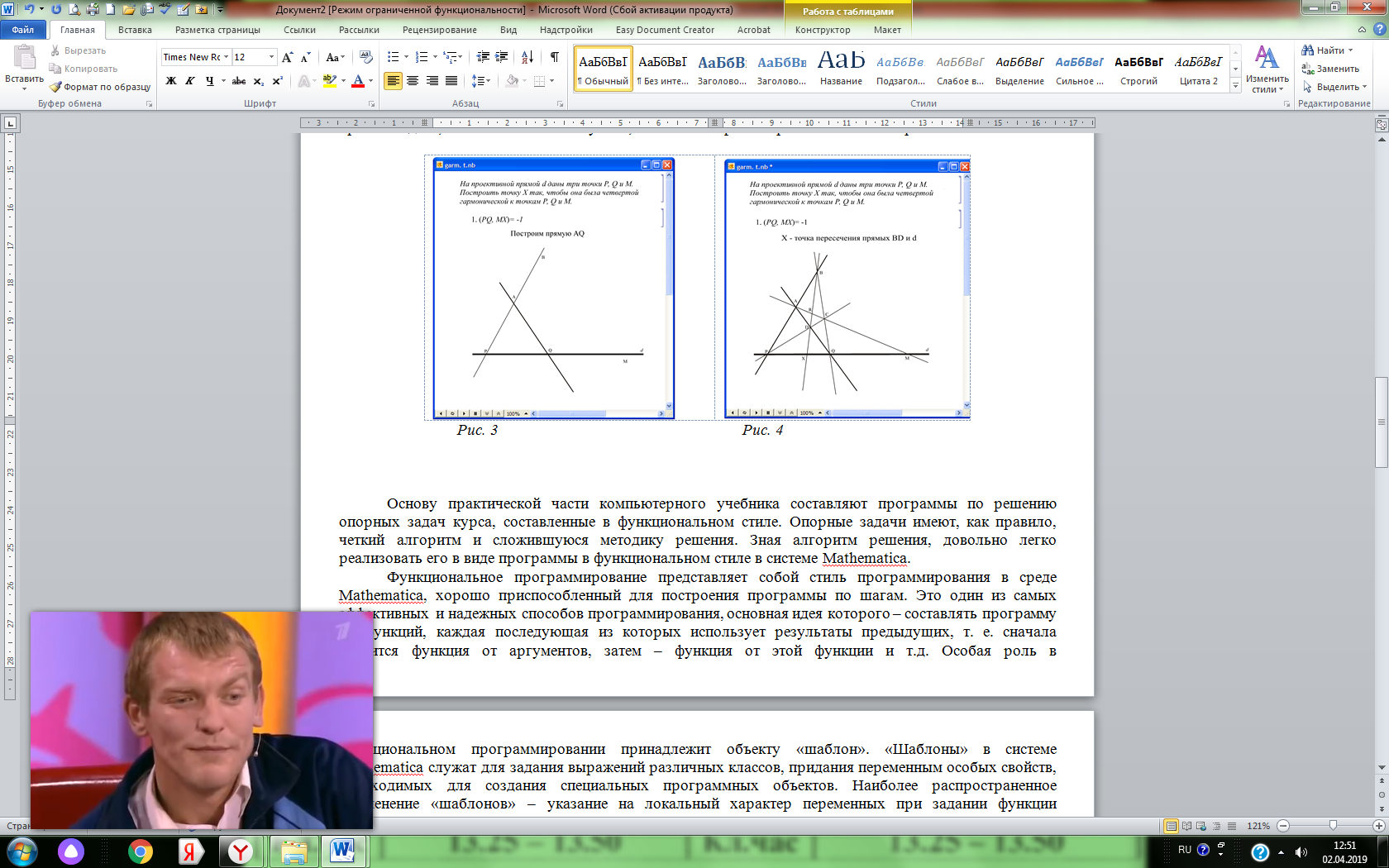Viewport: 1389px width, 868px height.
Task: Apply numbered list formatting
Action: click(x=422, y=57)
